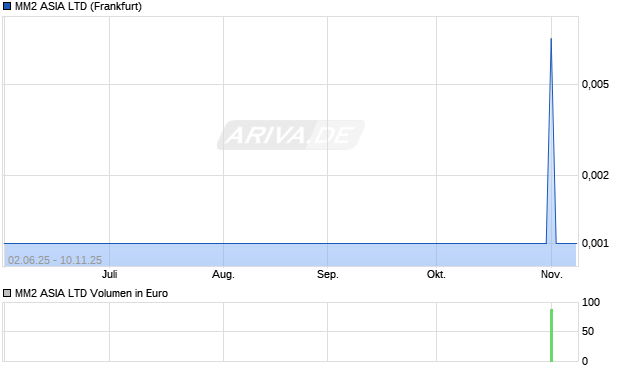The height and width of the screenshot is (371, 620).
Task: Click the blue MM2 ASIA LTD legend square
Action: (x=7, y=6)
